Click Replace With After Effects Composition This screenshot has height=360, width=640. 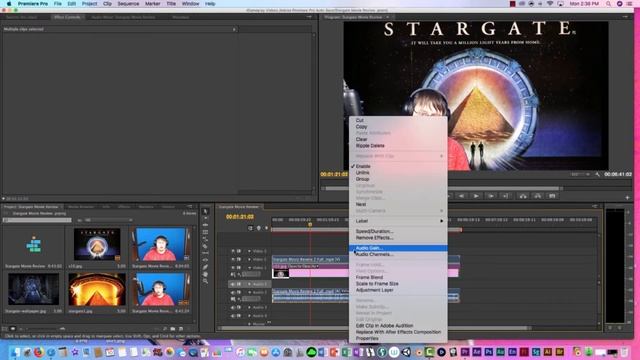pyautogui.click(x=398, y=332)
